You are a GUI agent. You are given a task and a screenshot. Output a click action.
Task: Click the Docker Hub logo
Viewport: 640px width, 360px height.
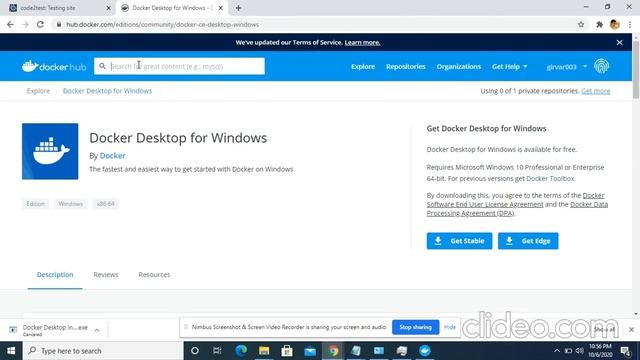coord(54,66)
